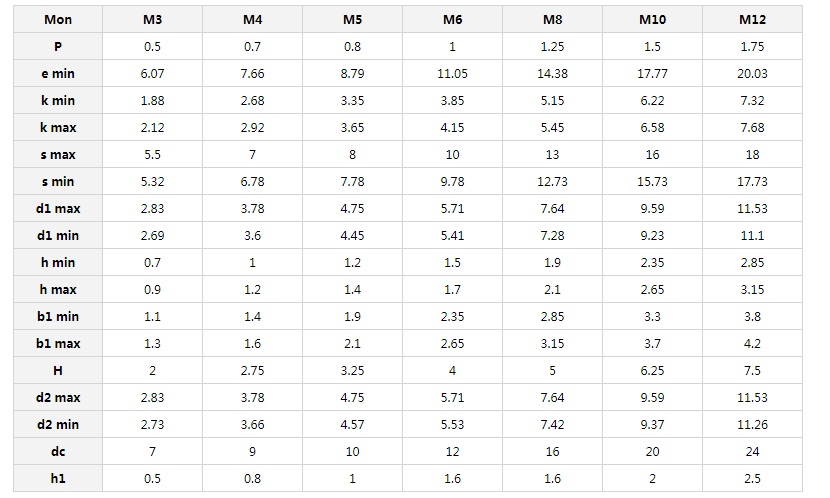Click the b1 min row label

[x=58, y=316]
